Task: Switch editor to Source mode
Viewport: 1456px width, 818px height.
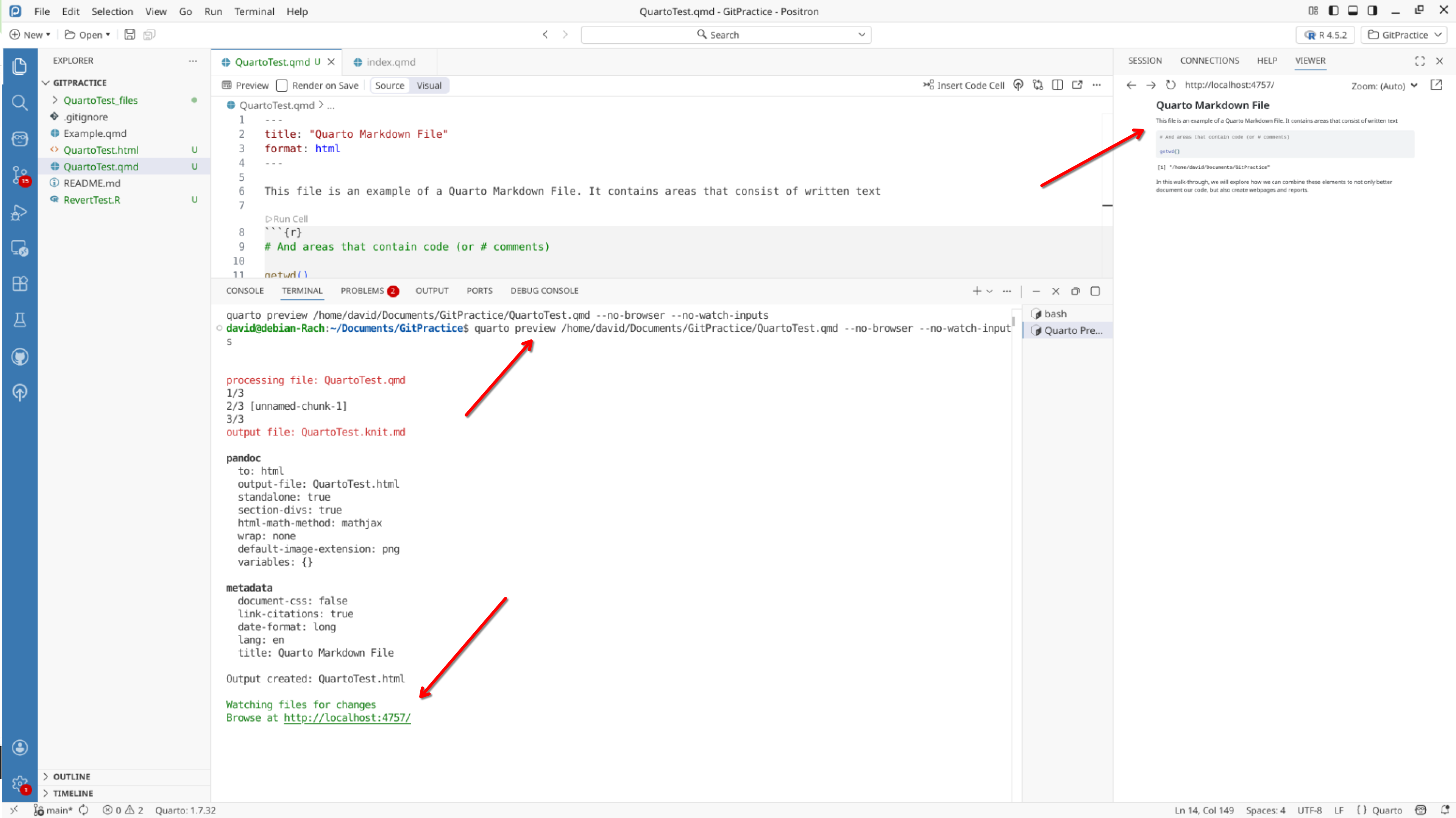Action: click(x=389, y=85)
